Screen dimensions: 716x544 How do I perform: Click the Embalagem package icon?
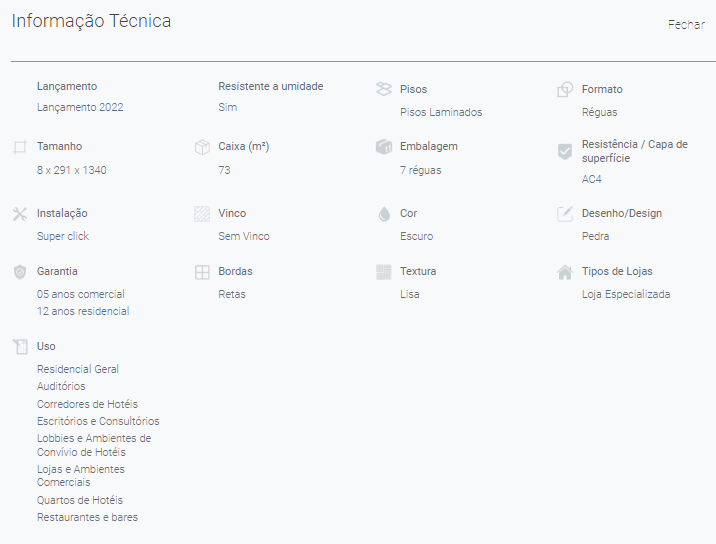(384, 147)
